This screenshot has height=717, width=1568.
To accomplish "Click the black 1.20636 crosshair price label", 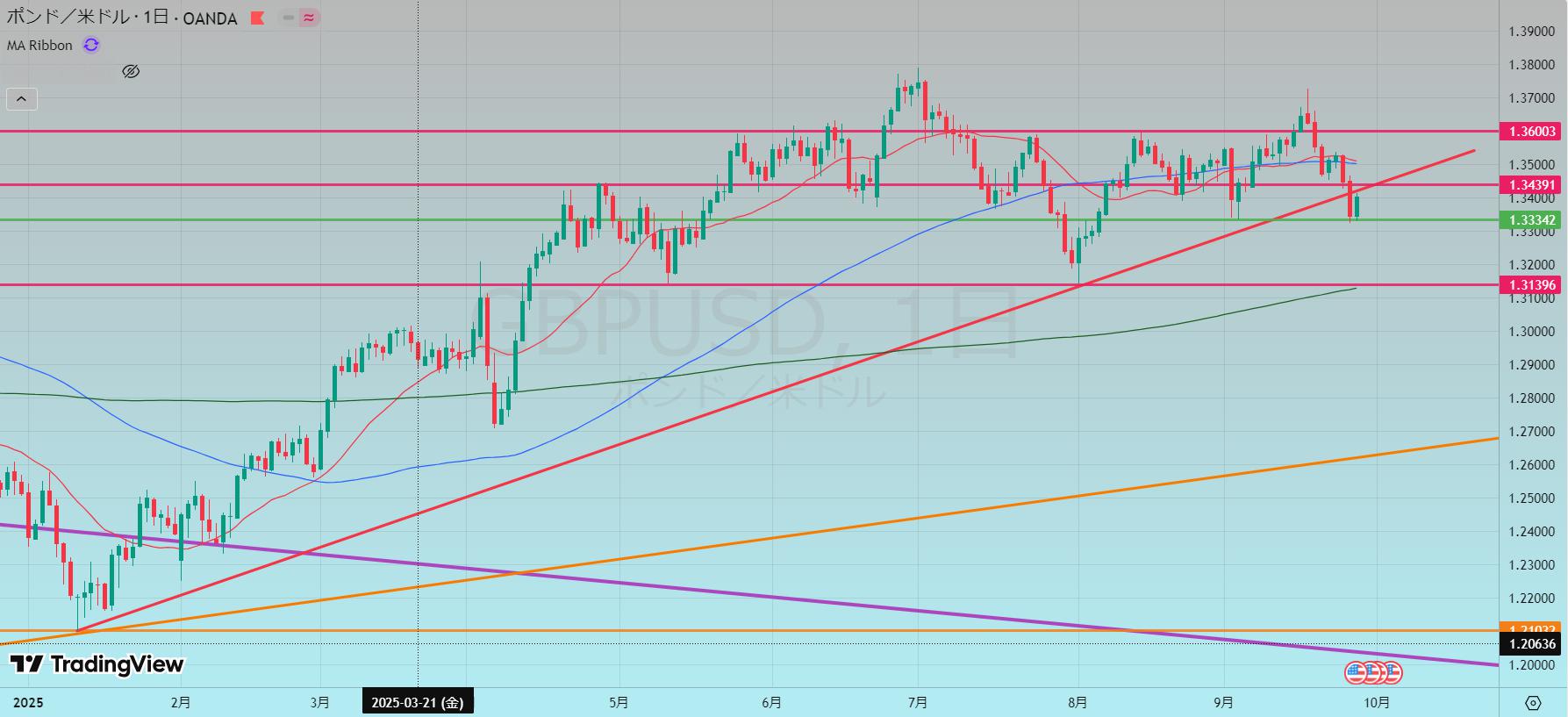I will tap(1532, 644).
